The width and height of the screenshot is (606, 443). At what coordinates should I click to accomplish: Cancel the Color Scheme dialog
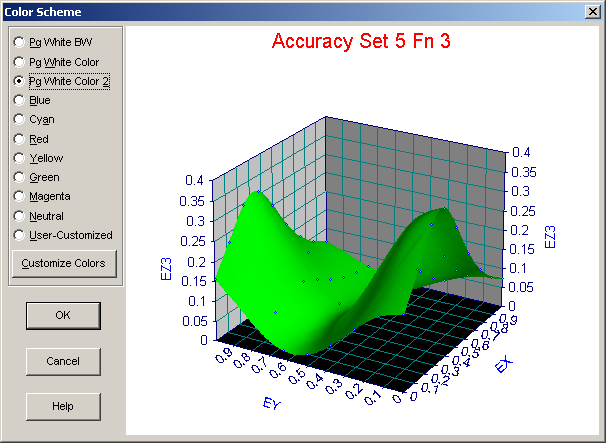click(63, 361)
